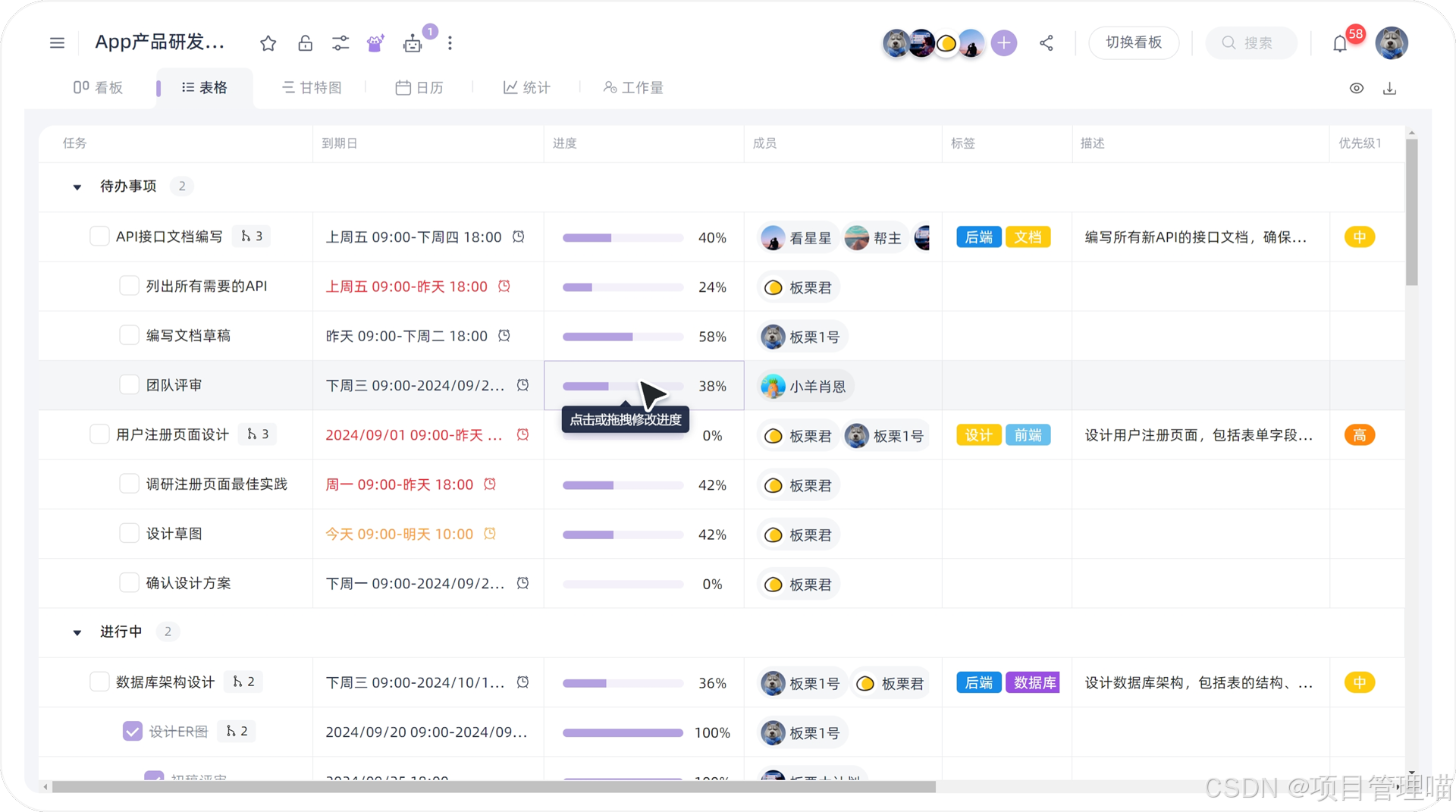Screen dimensions: 1456x812
Task: Click reminder clock on 数据库架构设计 due date
Action: [523, 682]
